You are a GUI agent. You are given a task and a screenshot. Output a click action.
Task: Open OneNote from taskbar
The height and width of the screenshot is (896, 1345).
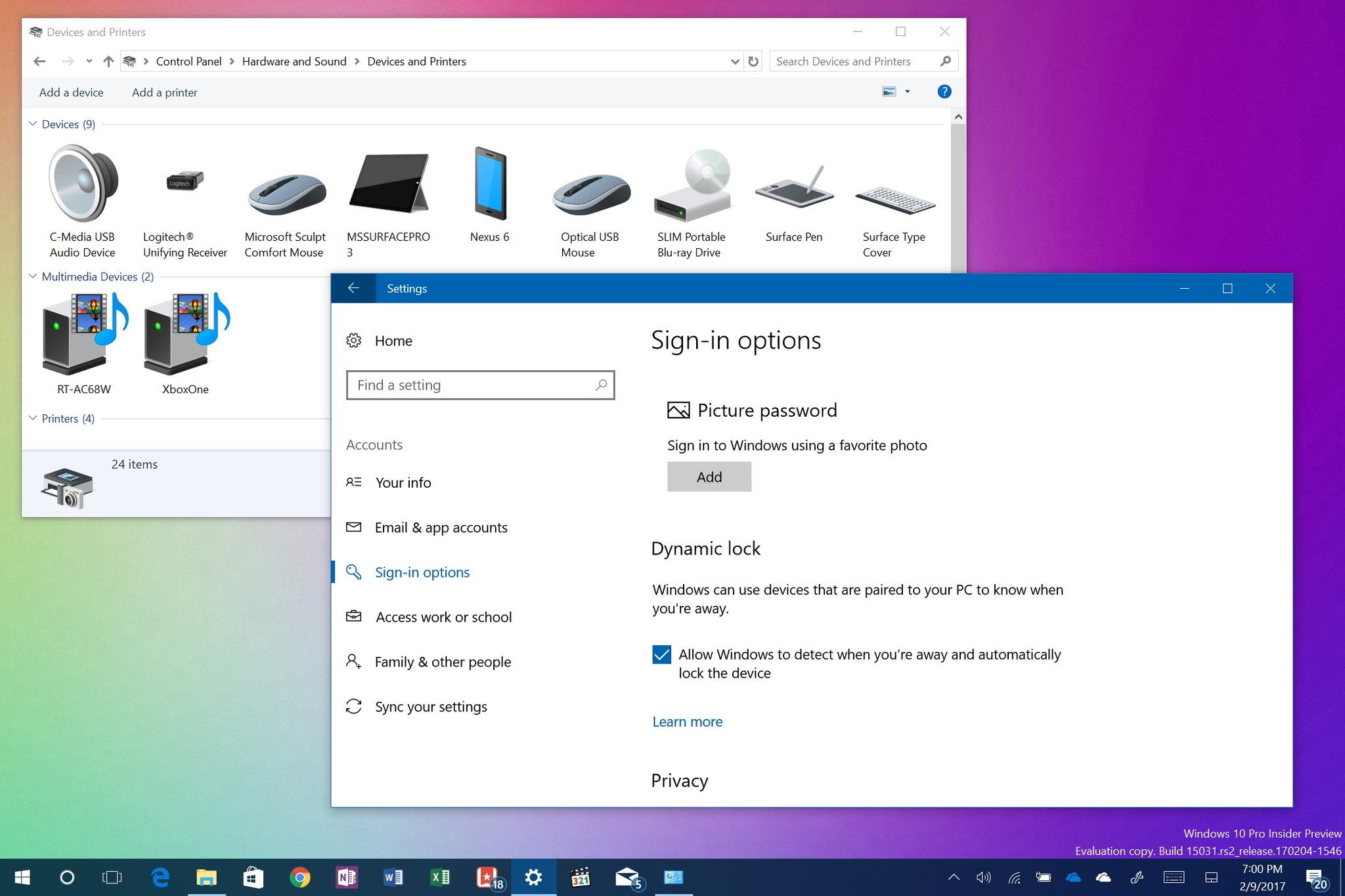click(x=346, y=878)
